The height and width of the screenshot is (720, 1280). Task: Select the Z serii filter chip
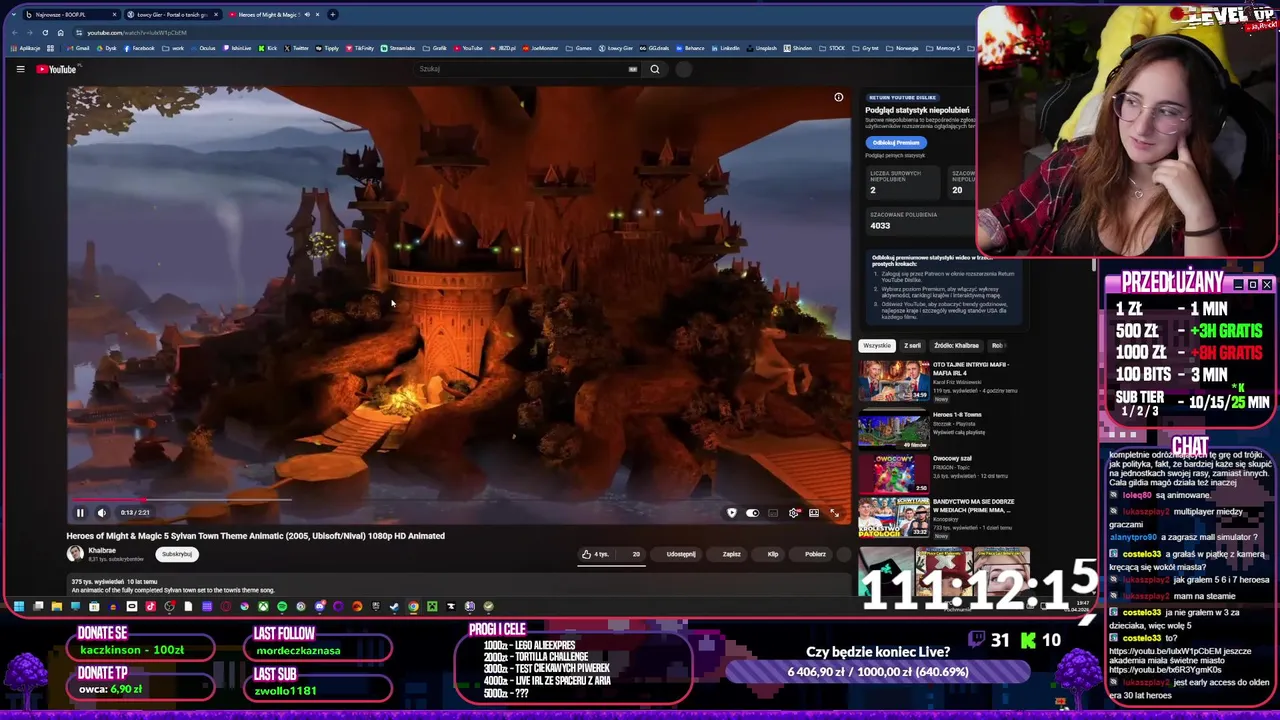(x=912, y=346)
